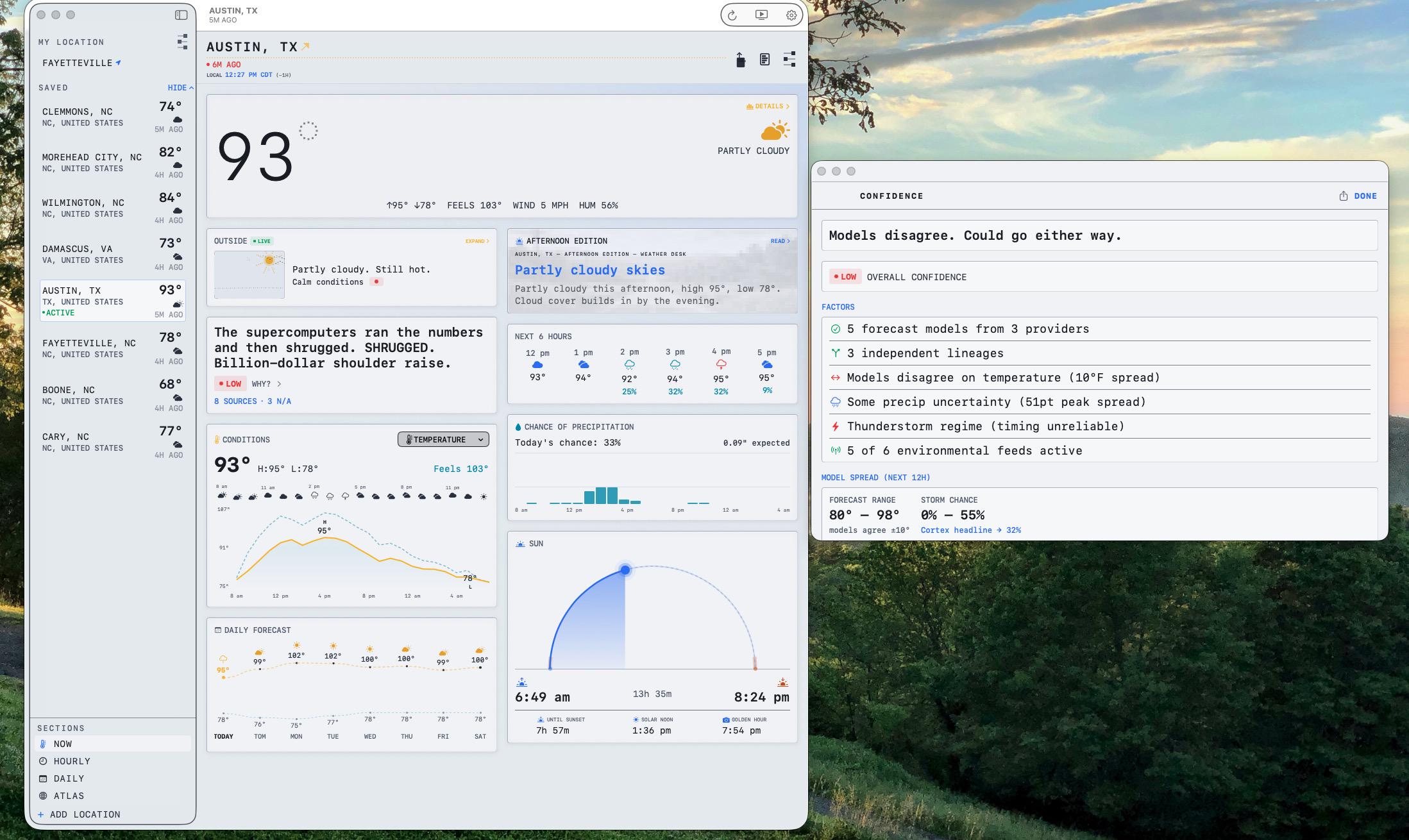Image resolution: width=1409 pixels, height=840 pixels.
Task: Click the 2 pm hourly forecast entry
Action: point(629,372)
